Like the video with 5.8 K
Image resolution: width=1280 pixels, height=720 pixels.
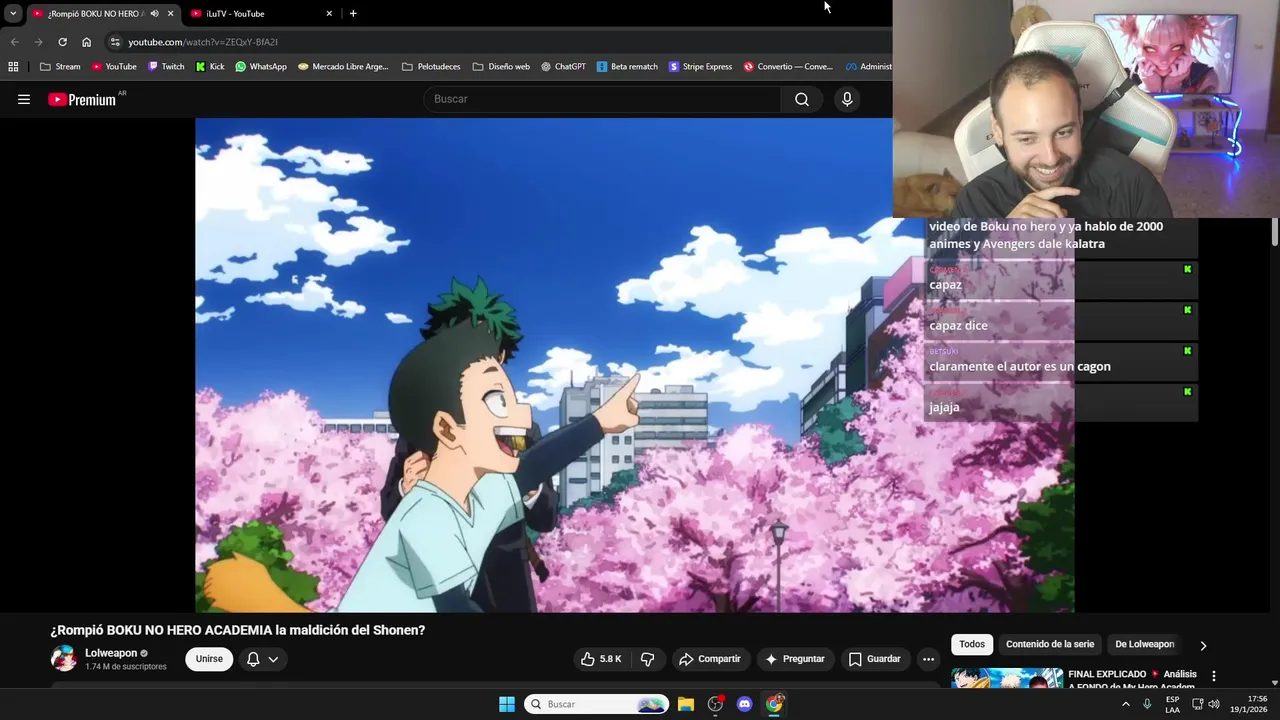[x=601, y=659]
